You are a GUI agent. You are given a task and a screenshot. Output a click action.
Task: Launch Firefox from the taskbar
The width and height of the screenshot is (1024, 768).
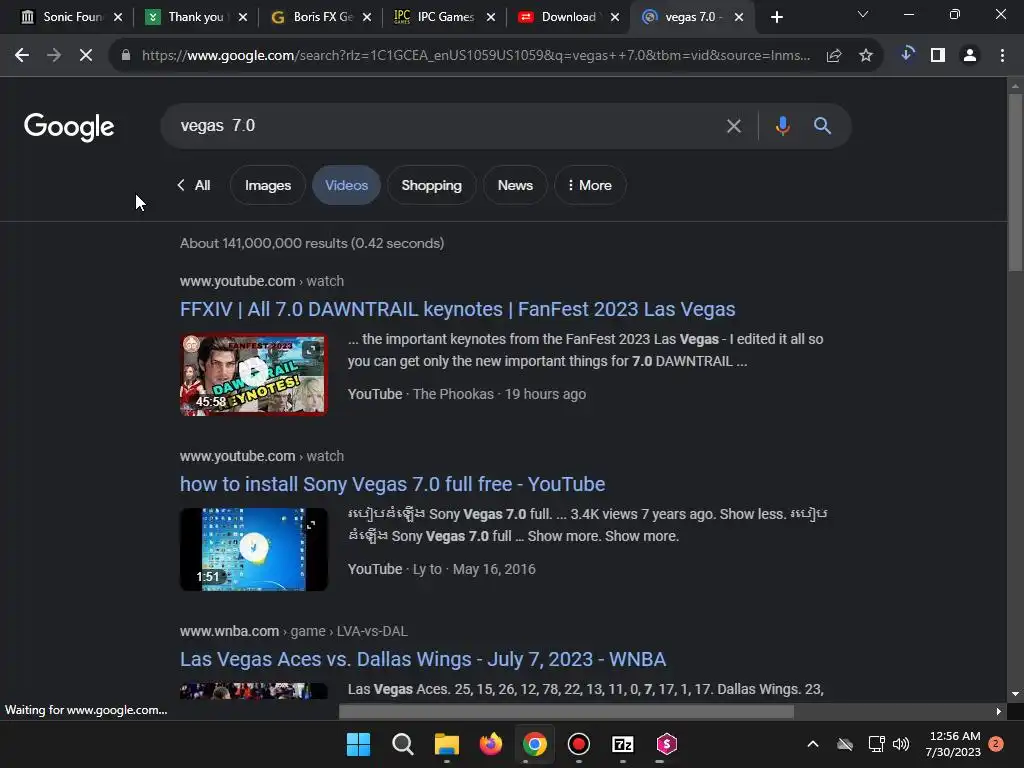[490, 744]
